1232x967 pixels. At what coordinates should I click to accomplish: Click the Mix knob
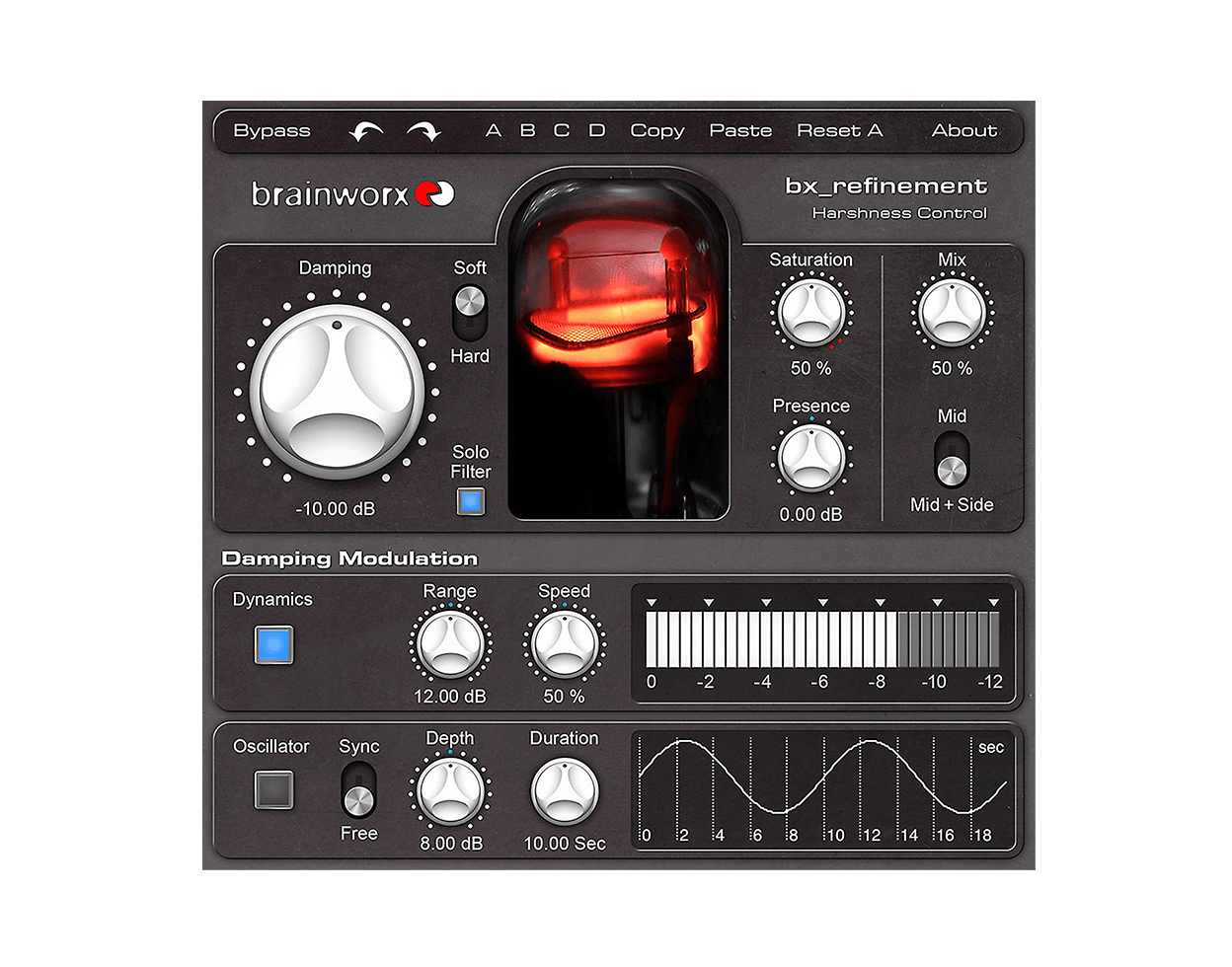(x=952, y=313)
